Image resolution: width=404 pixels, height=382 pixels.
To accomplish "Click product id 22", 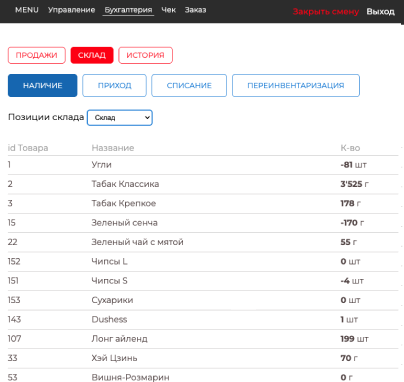I will tap(12, 242).
